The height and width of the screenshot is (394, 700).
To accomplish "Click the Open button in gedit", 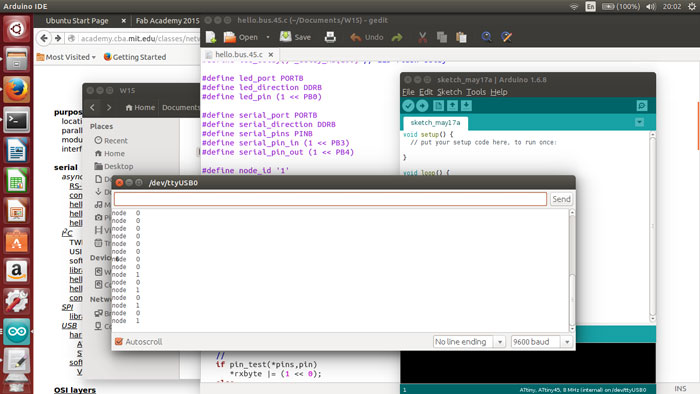I will tap(241, 37).
